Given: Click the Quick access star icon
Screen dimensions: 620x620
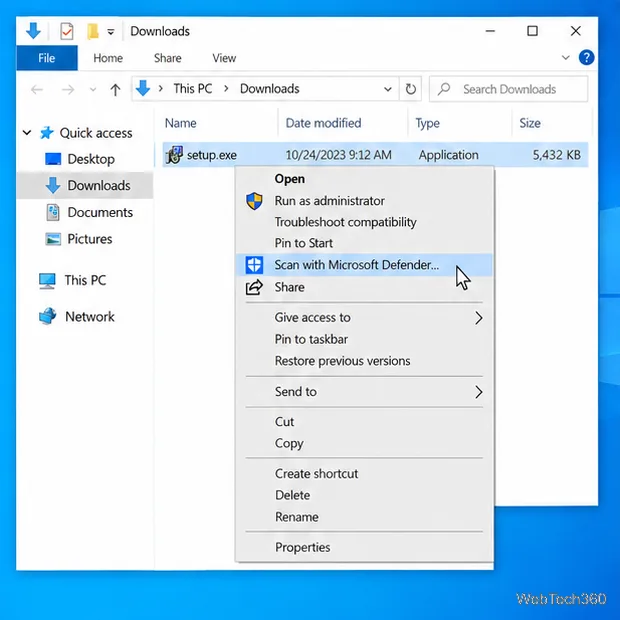Looking at the screenshot, I should click(x=47, y=133).
